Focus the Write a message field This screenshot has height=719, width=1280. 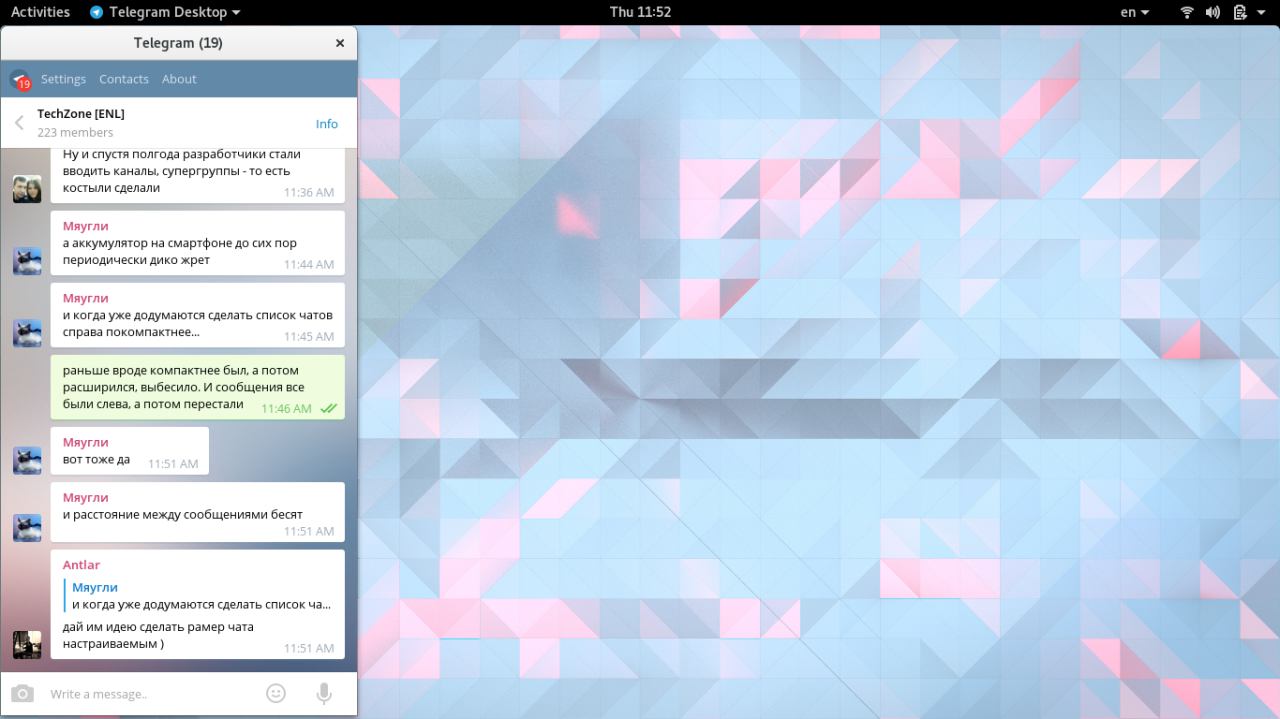tap(150, 694)
